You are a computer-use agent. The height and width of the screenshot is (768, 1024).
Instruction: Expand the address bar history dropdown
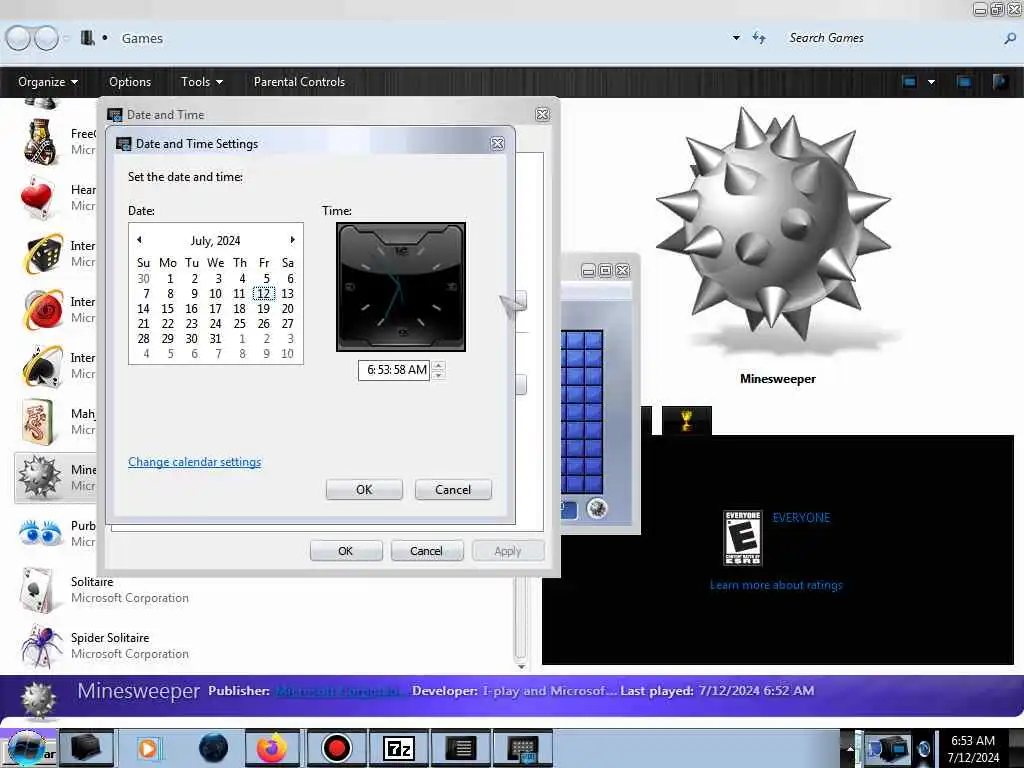click(736, 38)
